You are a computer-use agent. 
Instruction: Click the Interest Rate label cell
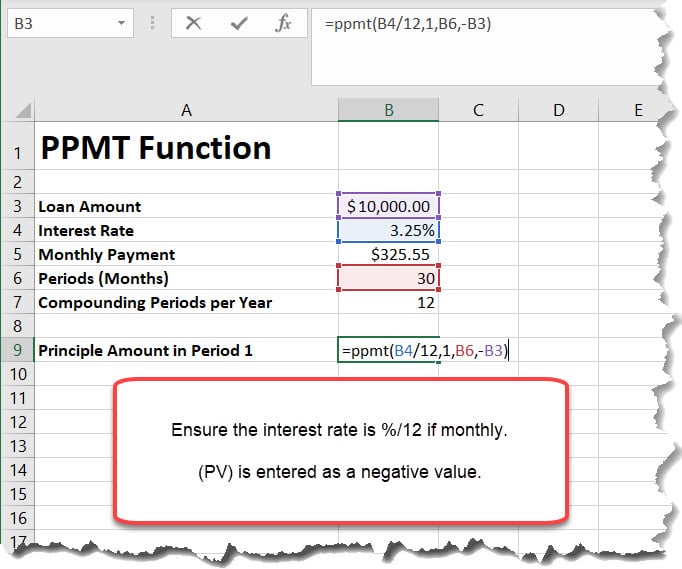[x=186, y=230]
